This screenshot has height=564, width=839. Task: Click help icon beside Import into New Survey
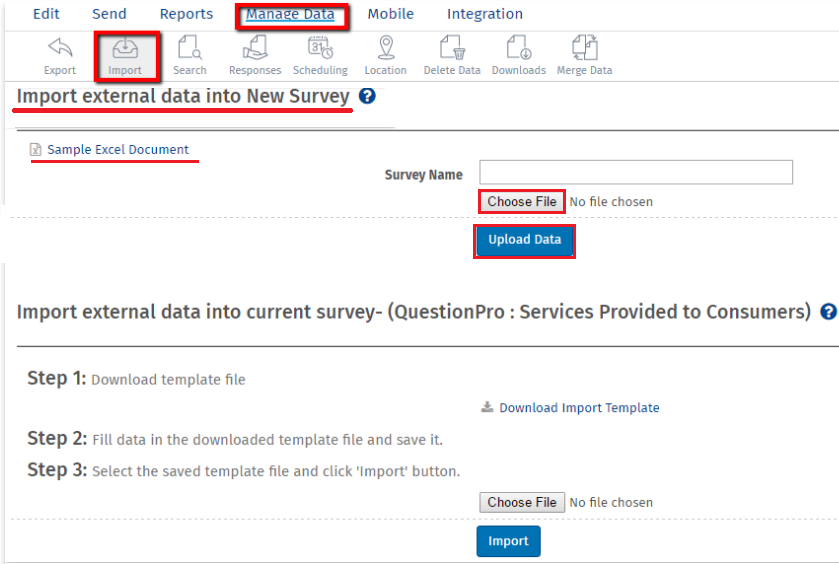367,96
